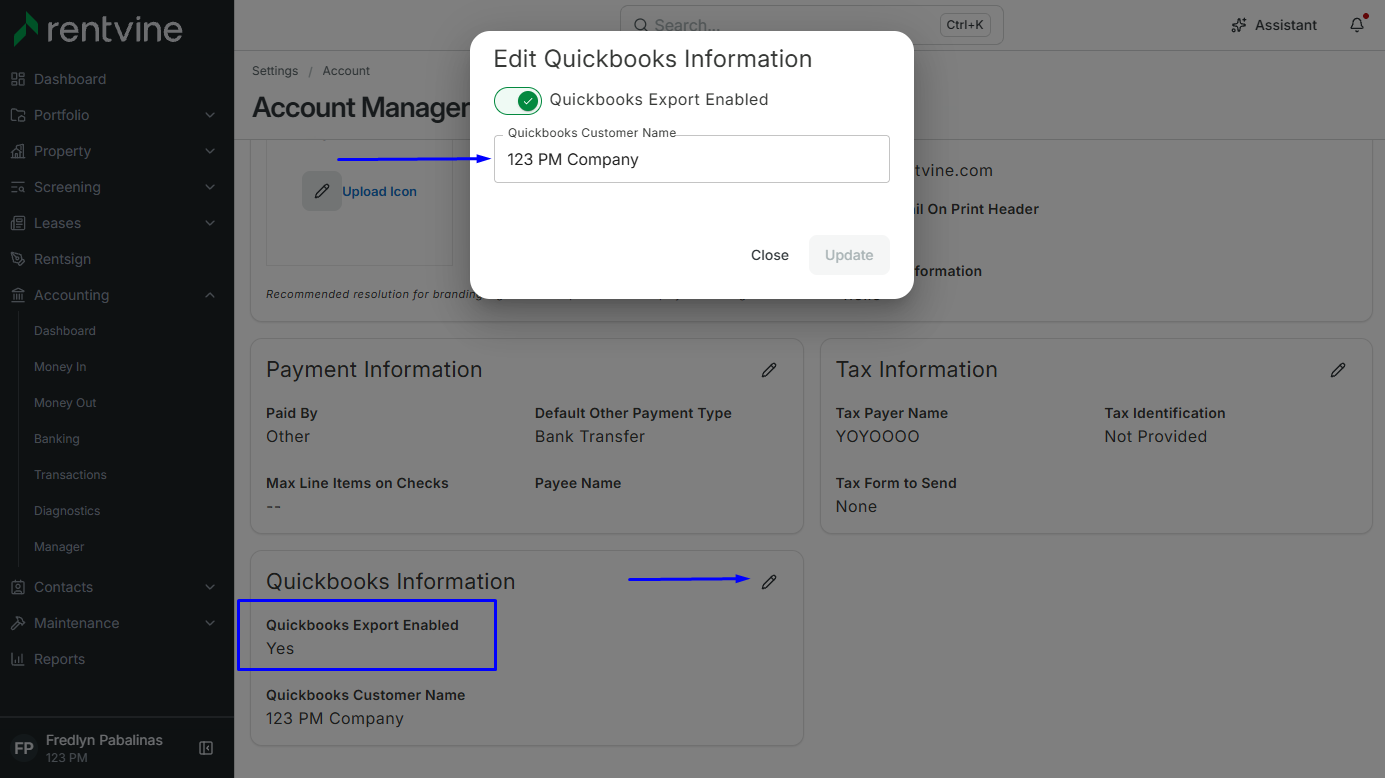Click the Tax Payer Name value YOYOOOO
Screen dimensions: 1385x778
878,437
